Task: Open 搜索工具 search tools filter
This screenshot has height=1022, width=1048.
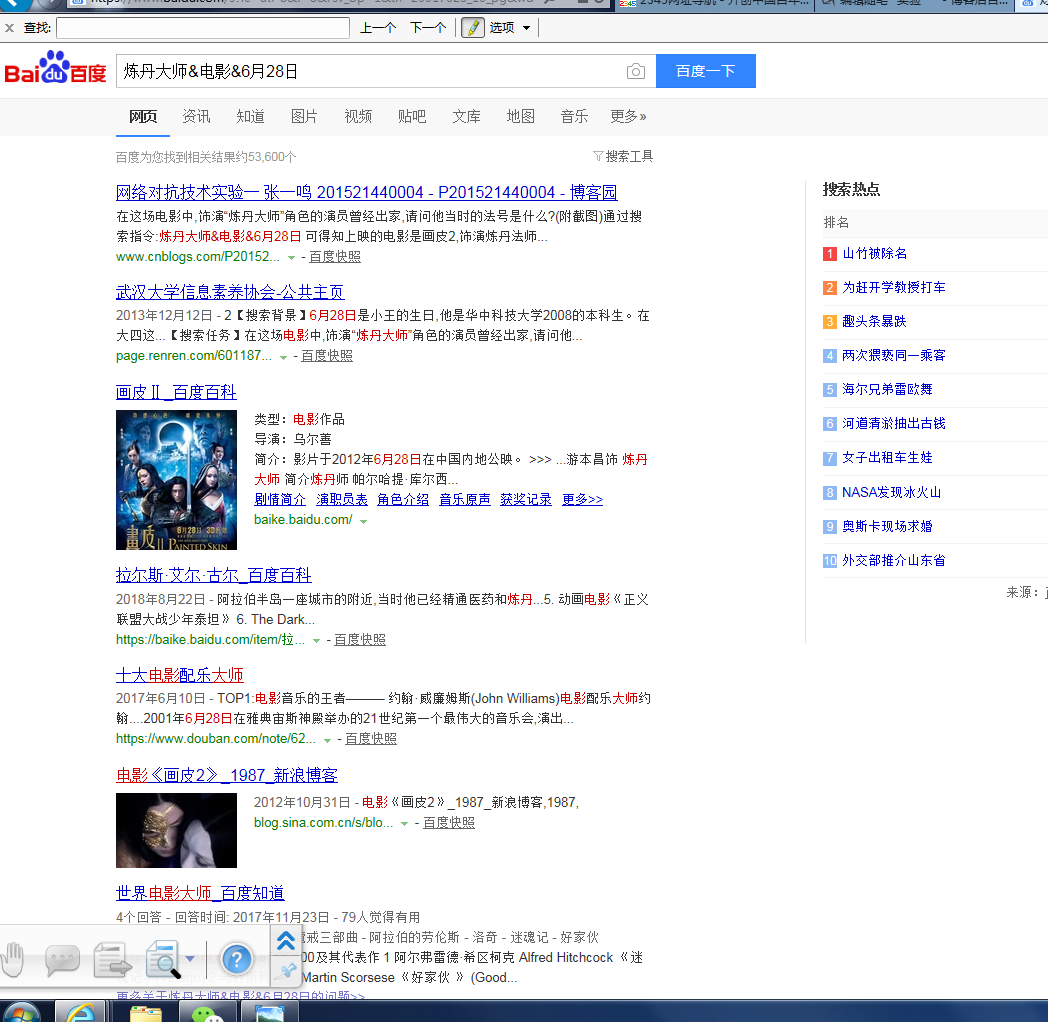Action: coord(623,156)
